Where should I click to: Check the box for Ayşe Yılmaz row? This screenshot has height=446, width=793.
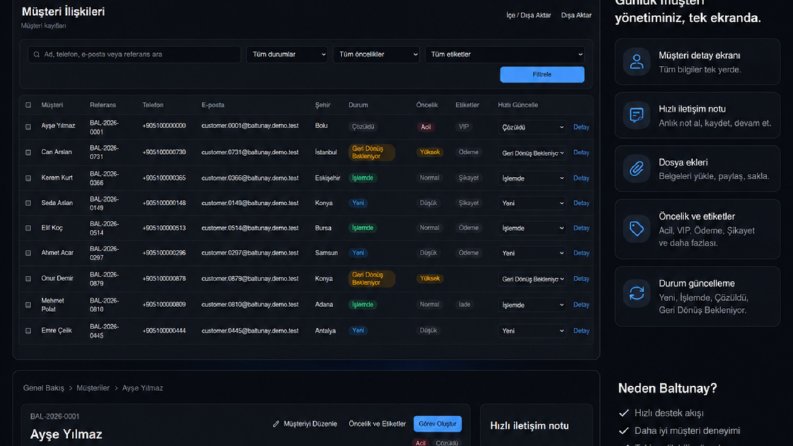coord(28,127)
